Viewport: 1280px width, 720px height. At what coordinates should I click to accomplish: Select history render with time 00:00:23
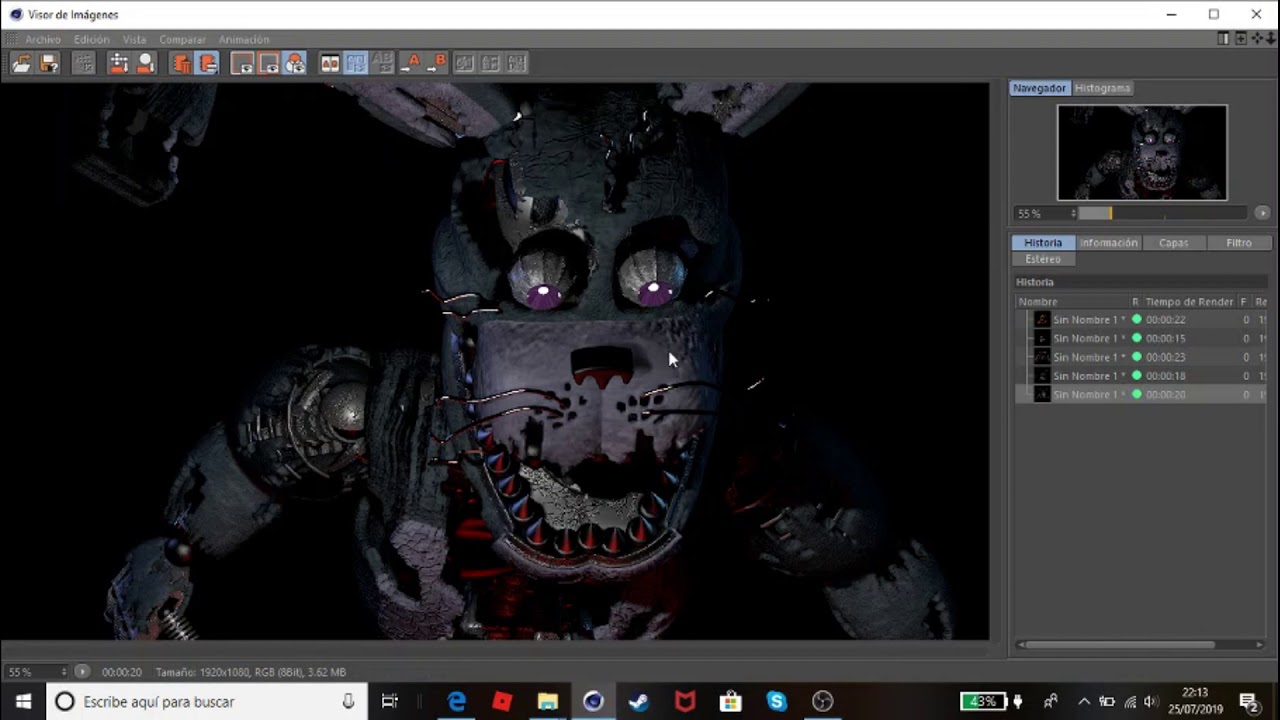[1141, 357]
